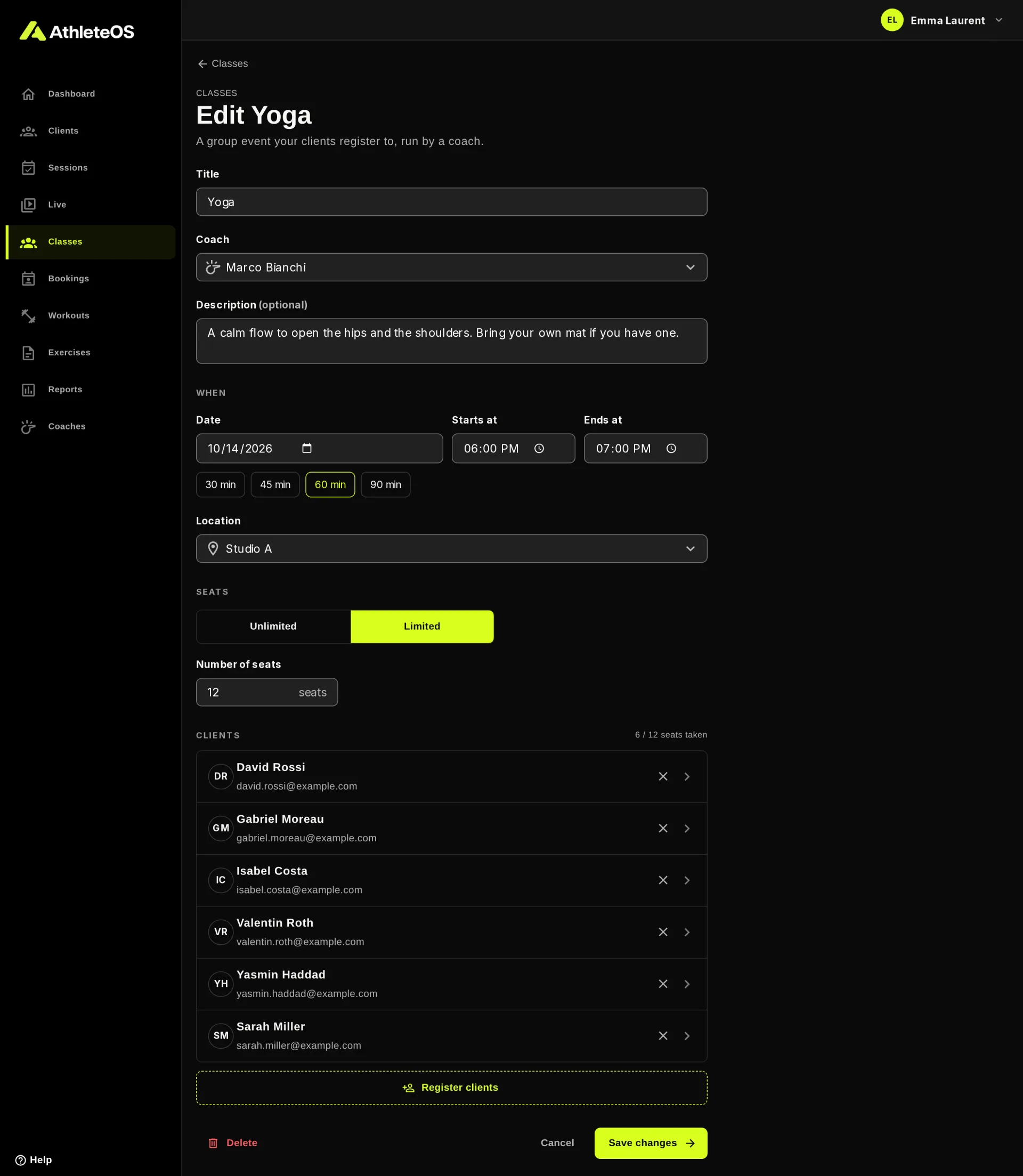This screenshot has height=1176, width=1023.
Task: Open calendar picker icon in Date field
Action: (306, 448)
